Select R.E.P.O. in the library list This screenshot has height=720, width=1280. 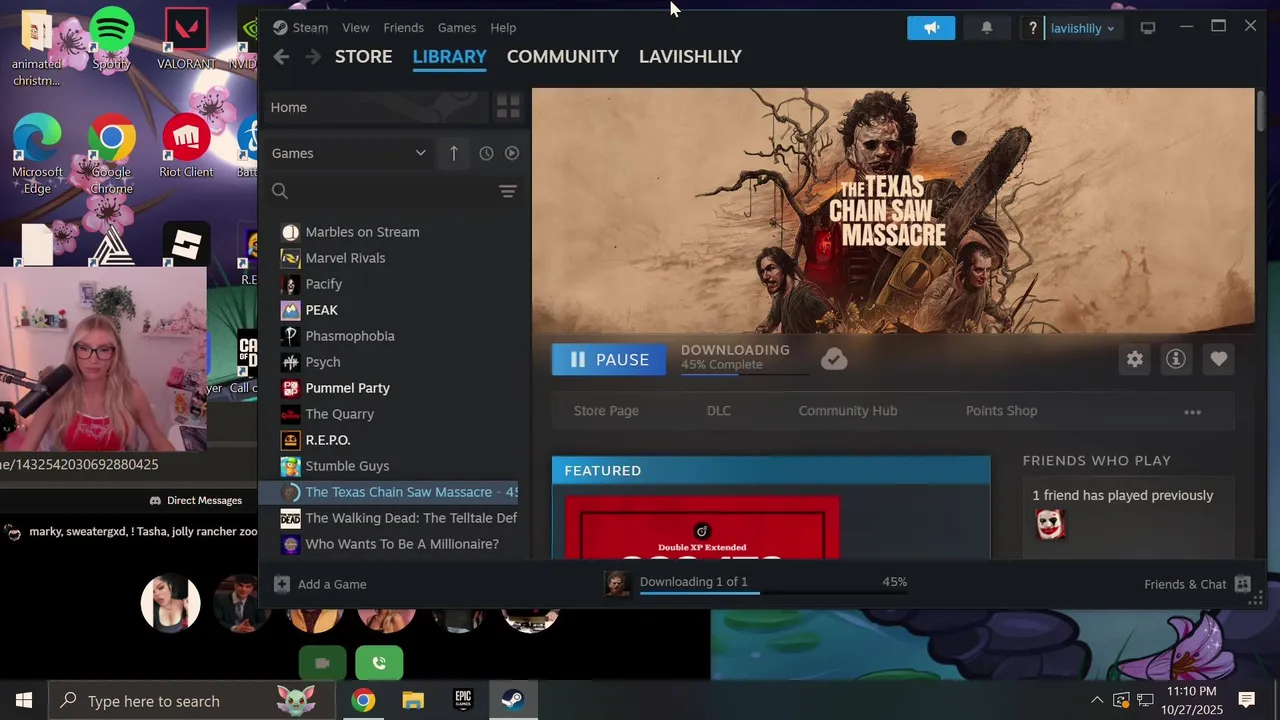[x=389, y=440]
